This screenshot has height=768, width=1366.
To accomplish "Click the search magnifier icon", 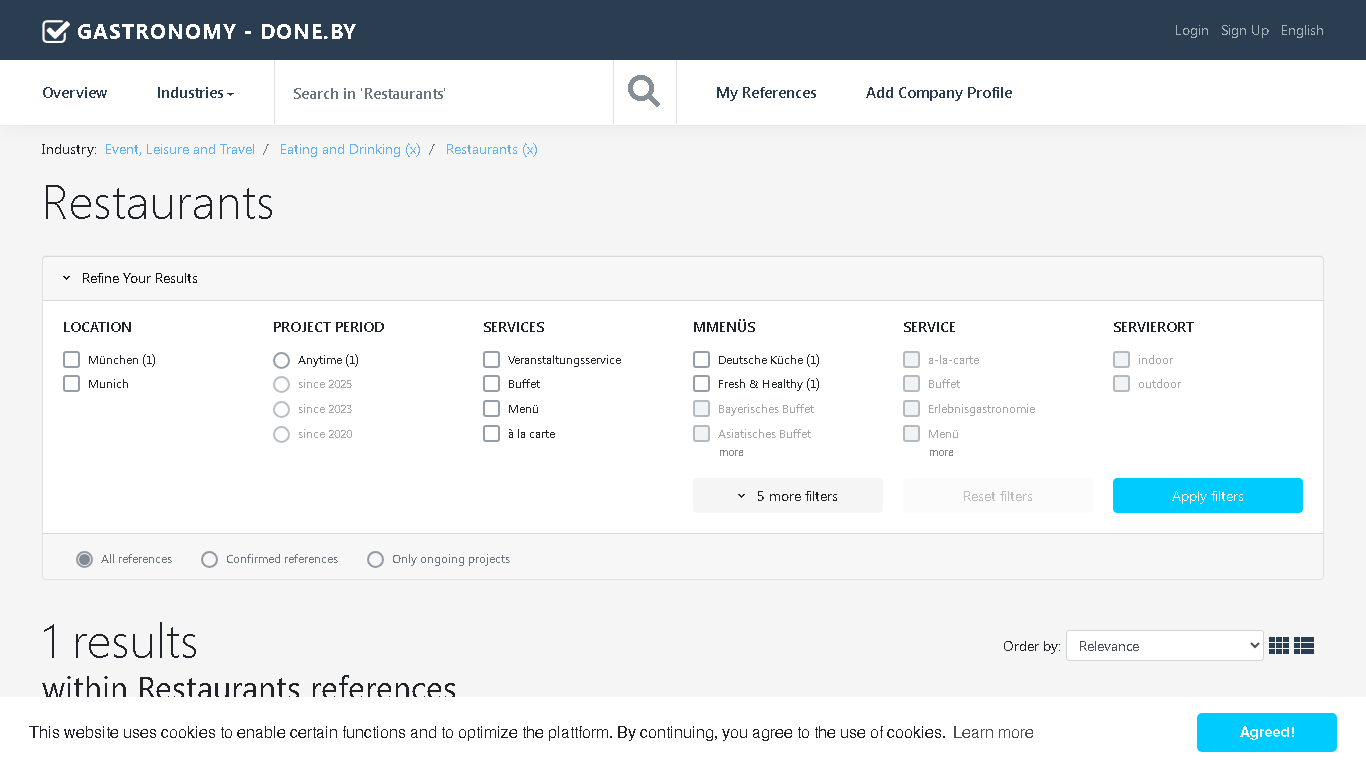I will (644, 92).
